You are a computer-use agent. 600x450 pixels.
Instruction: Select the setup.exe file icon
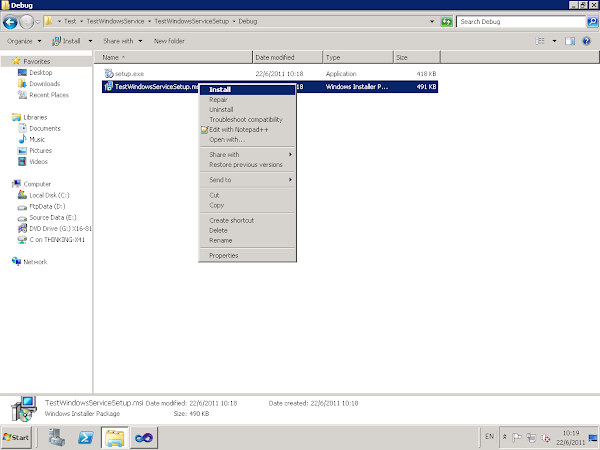(109, 73)
